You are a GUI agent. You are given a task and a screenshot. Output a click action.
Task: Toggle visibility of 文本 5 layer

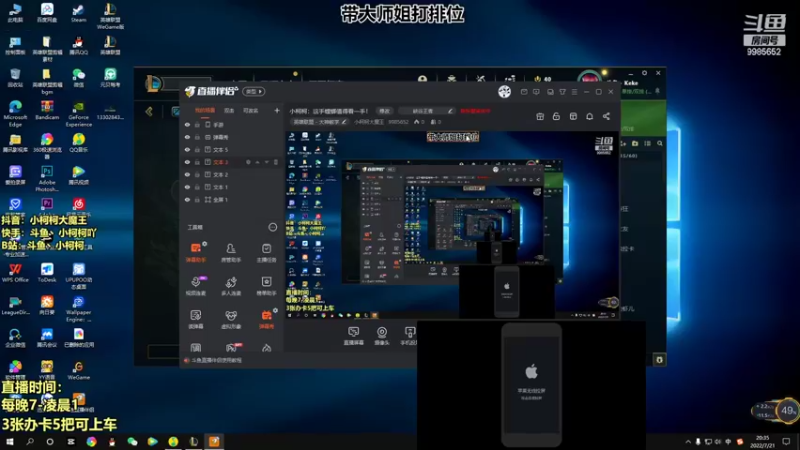(x=187, y=150)
